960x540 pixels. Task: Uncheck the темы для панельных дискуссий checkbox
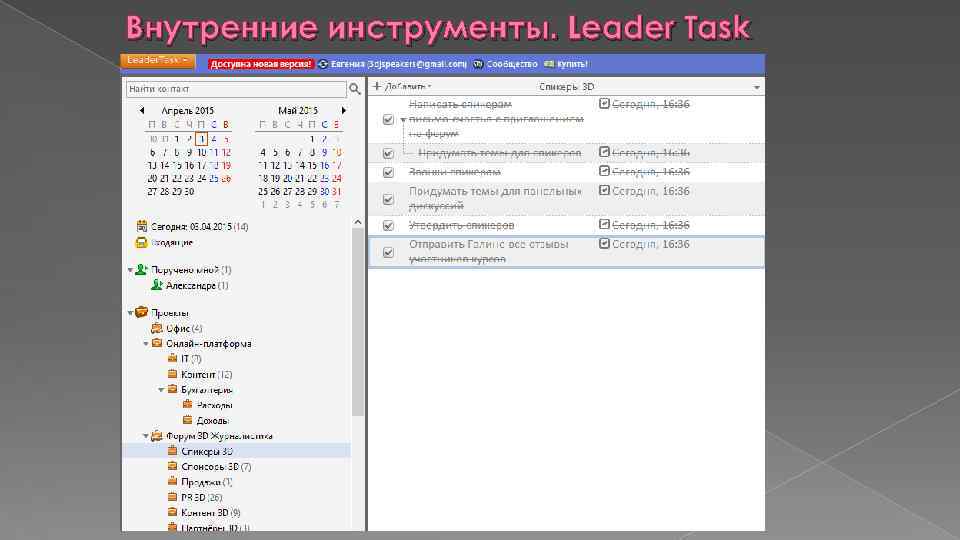click(388, 200)
